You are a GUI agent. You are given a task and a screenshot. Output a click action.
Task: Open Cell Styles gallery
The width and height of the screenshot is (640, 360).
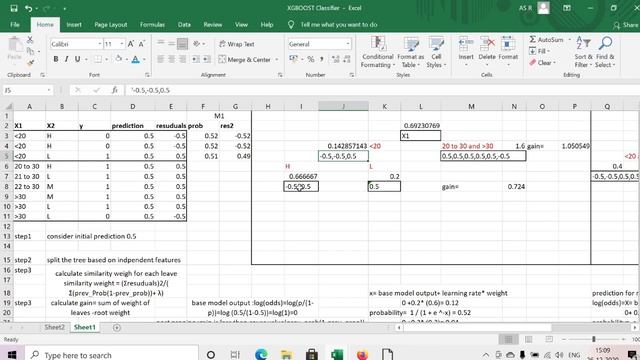click(436, 52)
